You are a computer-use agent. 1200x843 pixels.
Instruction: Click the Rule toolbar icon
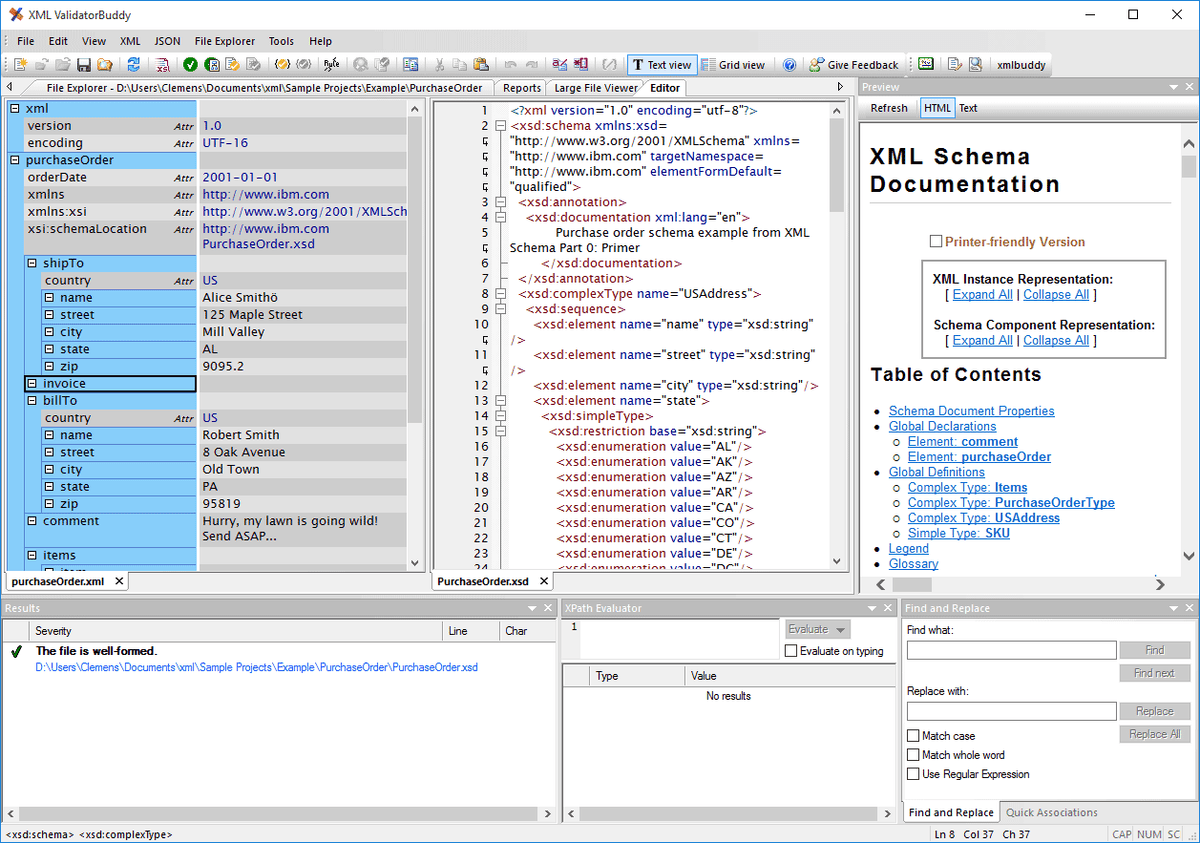[x=331, y=65]
